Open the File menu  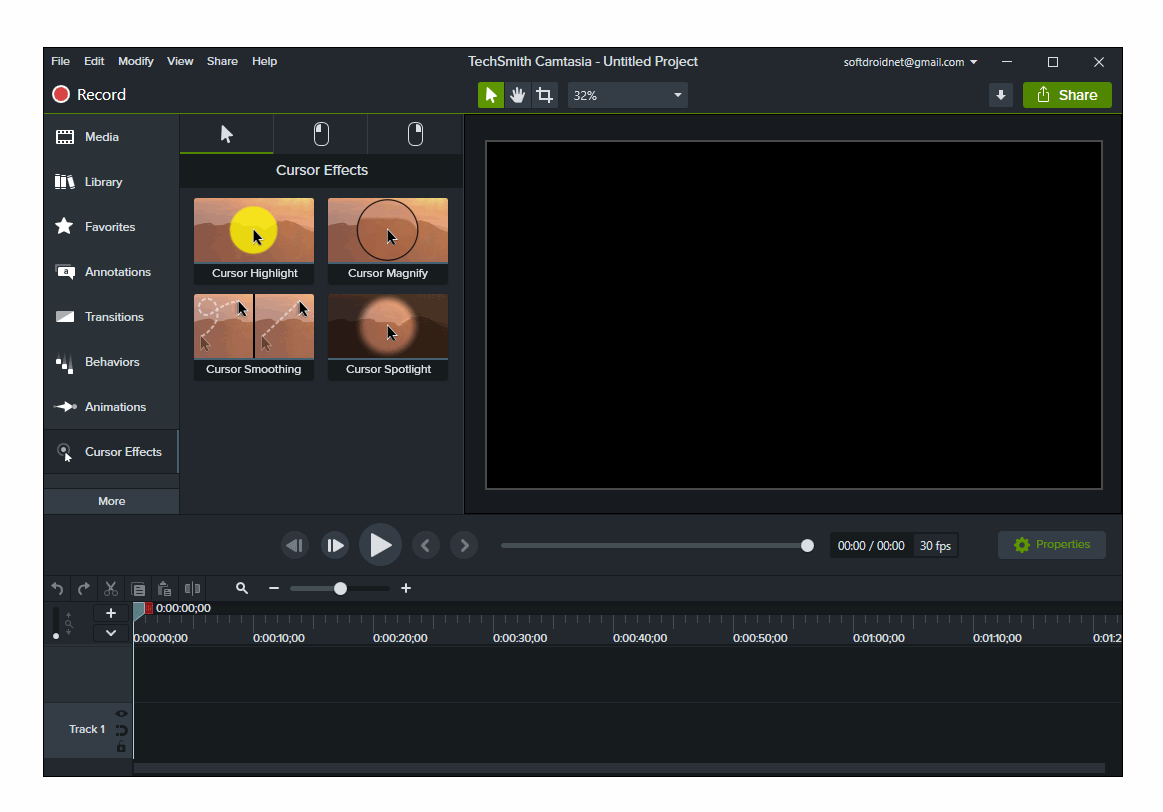coord(61,62)
